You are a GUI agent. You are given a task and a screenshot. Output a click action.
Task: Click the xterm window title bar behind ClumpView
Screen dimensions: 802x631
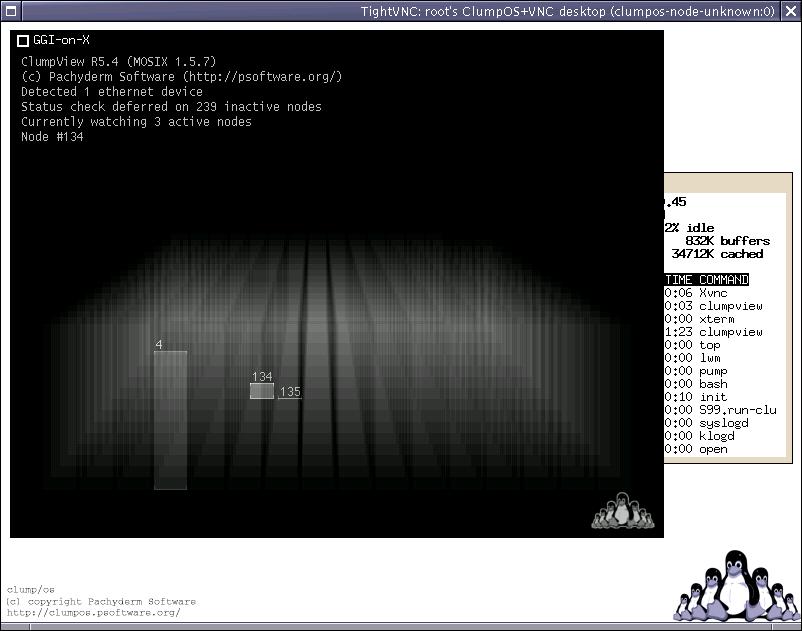coord(728,183)
